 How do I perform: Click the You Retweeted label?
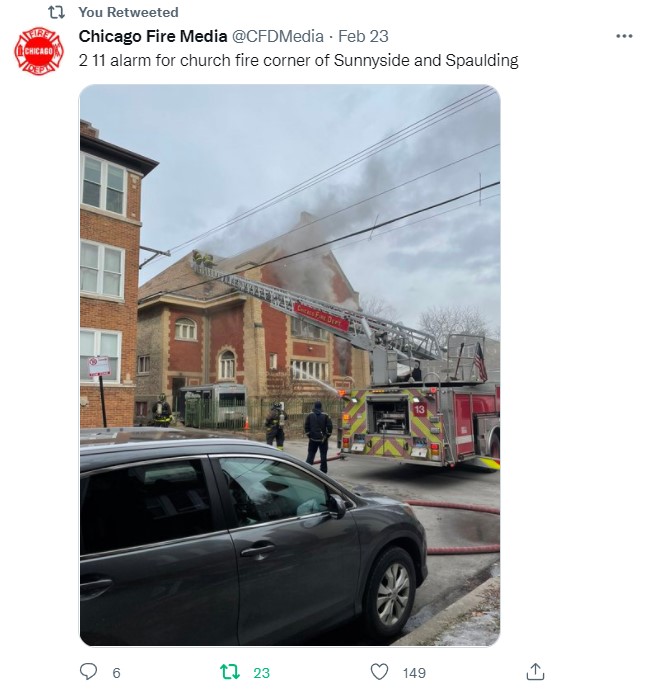pos(128,12)
